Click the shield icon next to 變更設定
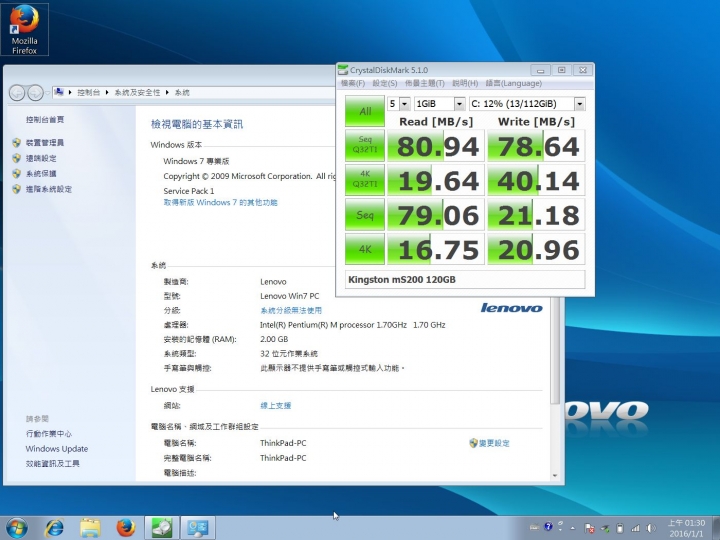The height and width of the screenshot is (540, 720). tap(473, 443)
